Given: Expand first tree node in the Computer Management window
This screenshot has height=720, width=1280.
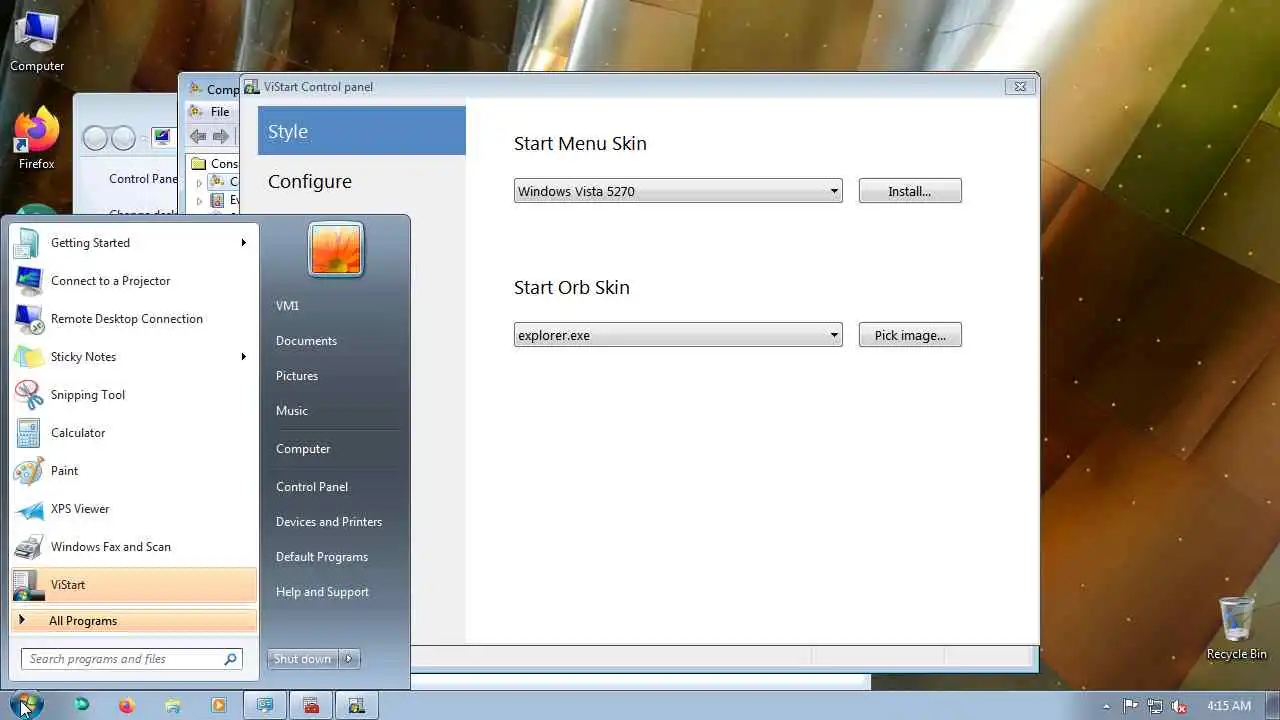Looking at the screenshot, I should click(x=199, y=182).
